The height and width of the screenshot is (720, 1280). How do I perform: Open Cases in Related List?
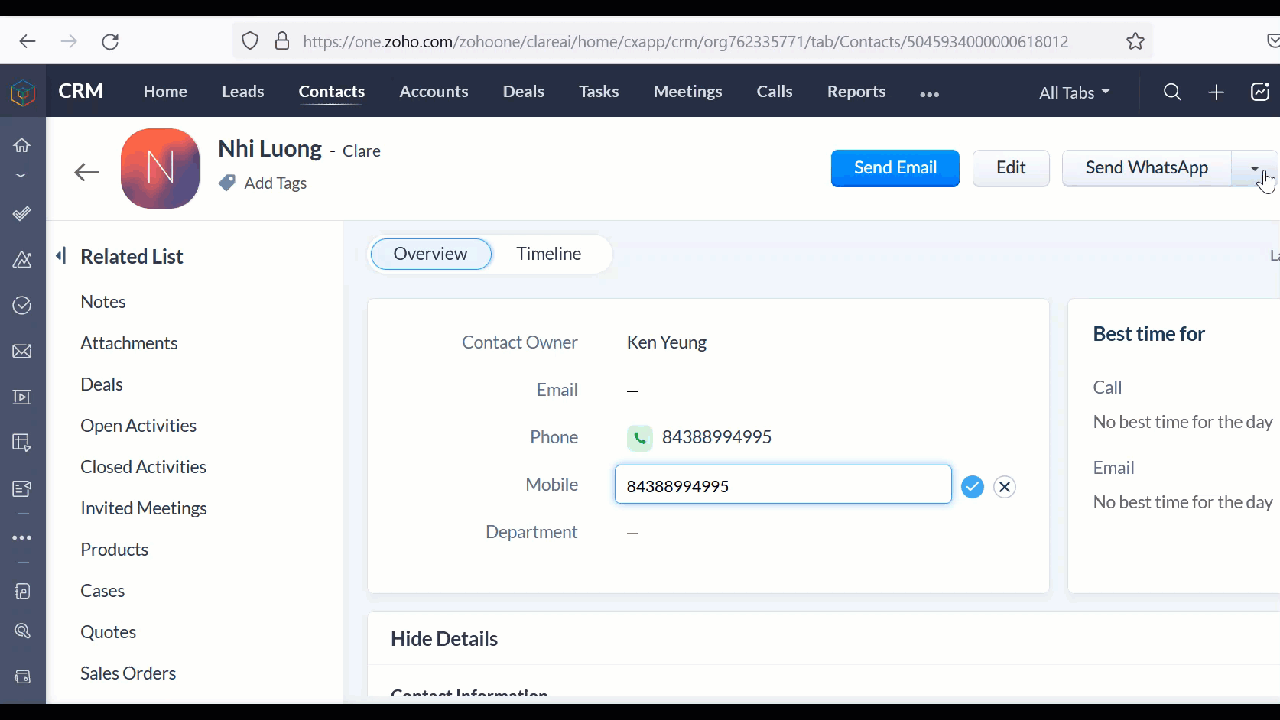(x=103, y=591)
